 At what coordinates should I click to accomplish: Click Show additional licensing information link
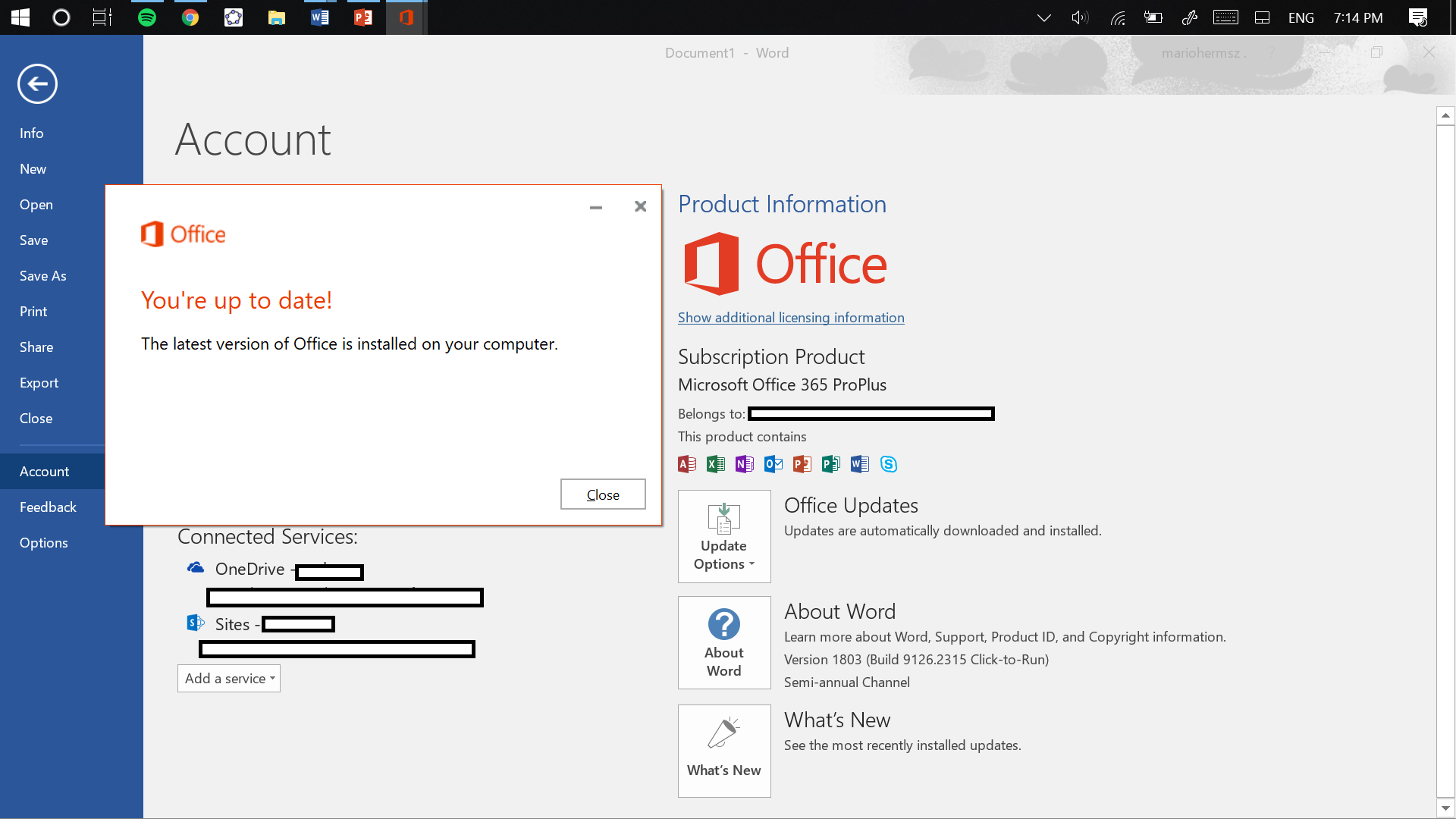point(792,317)
